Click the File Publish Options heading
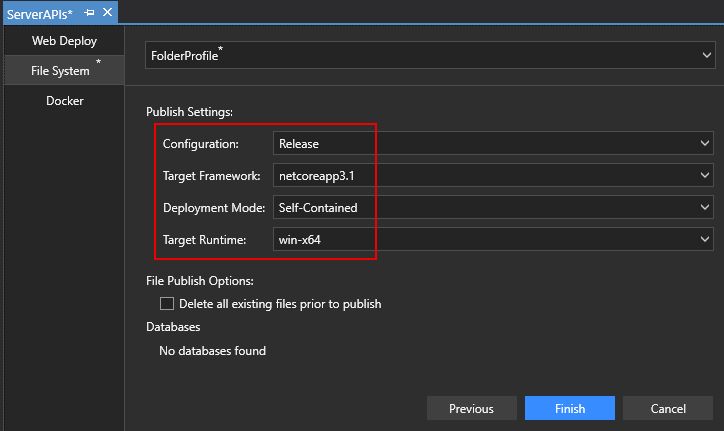This screenshot has width=724, height=431. 199,281
